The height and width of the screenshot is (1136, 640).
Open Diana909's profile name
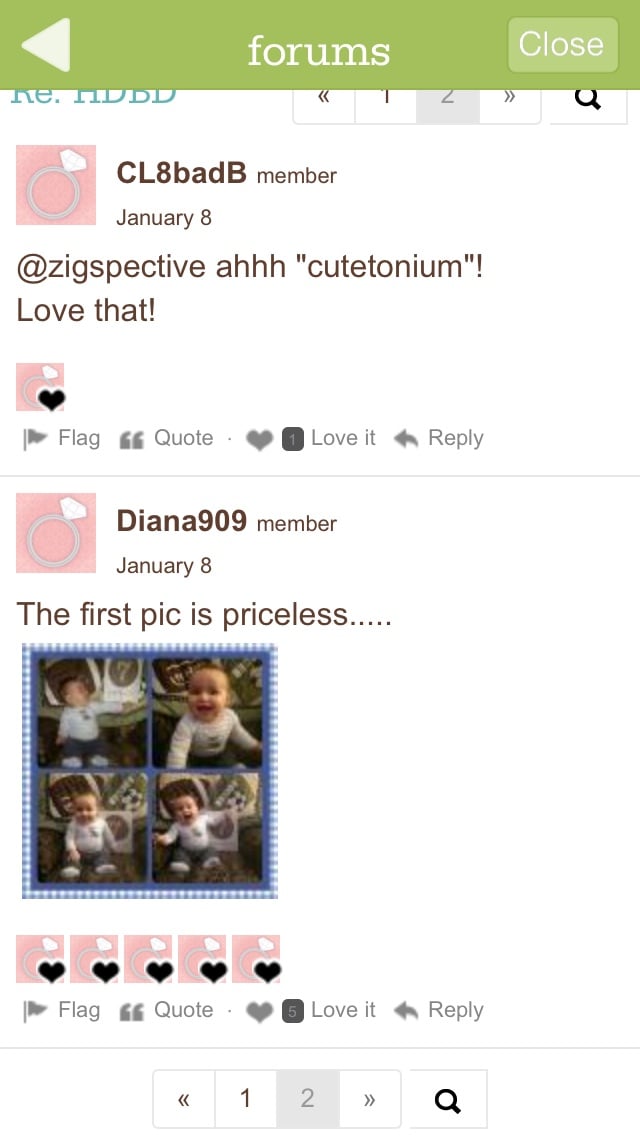[181, 521]
